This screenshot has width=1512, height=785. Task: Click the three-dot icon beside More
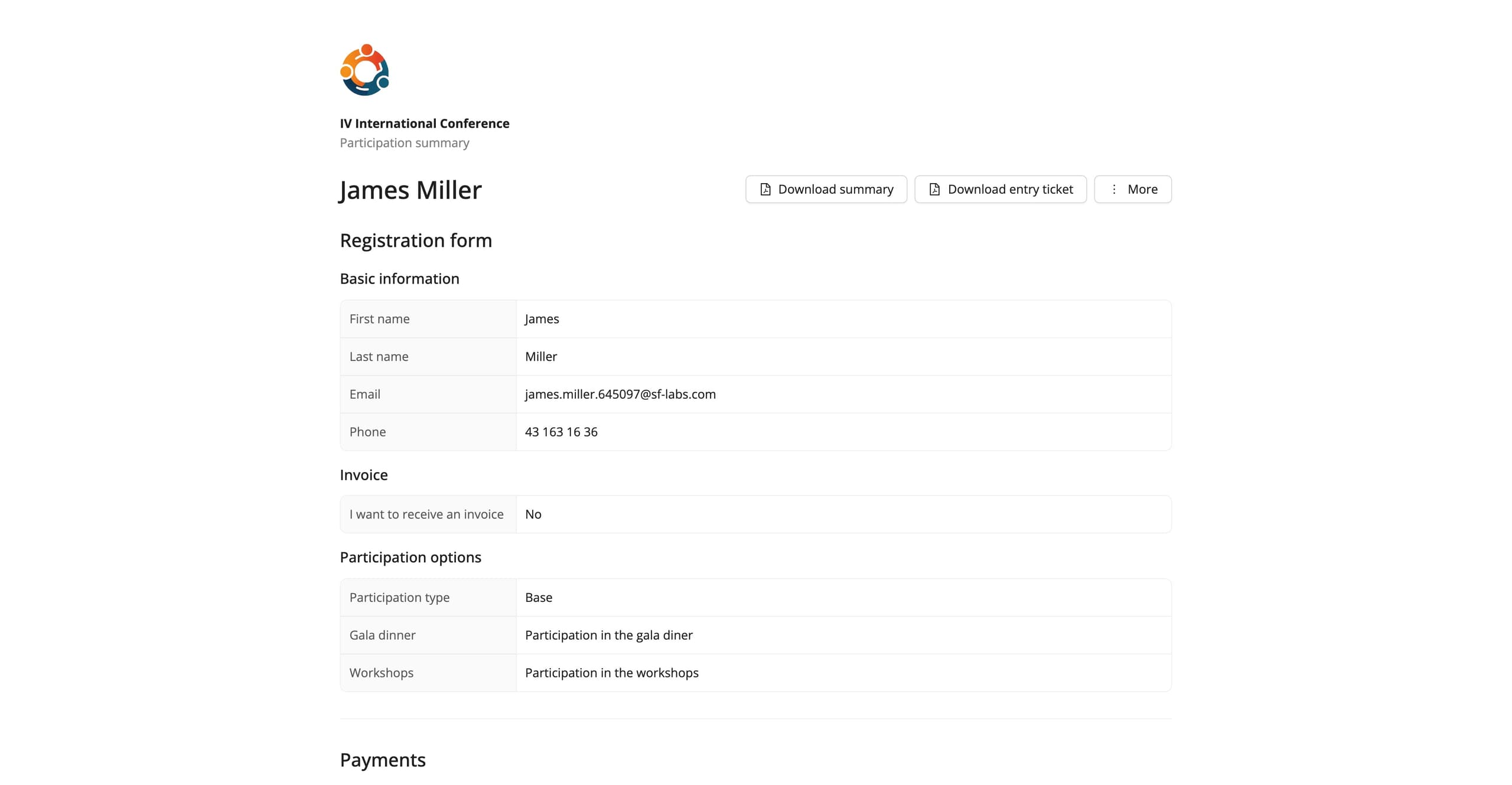tap(1114, 189)
